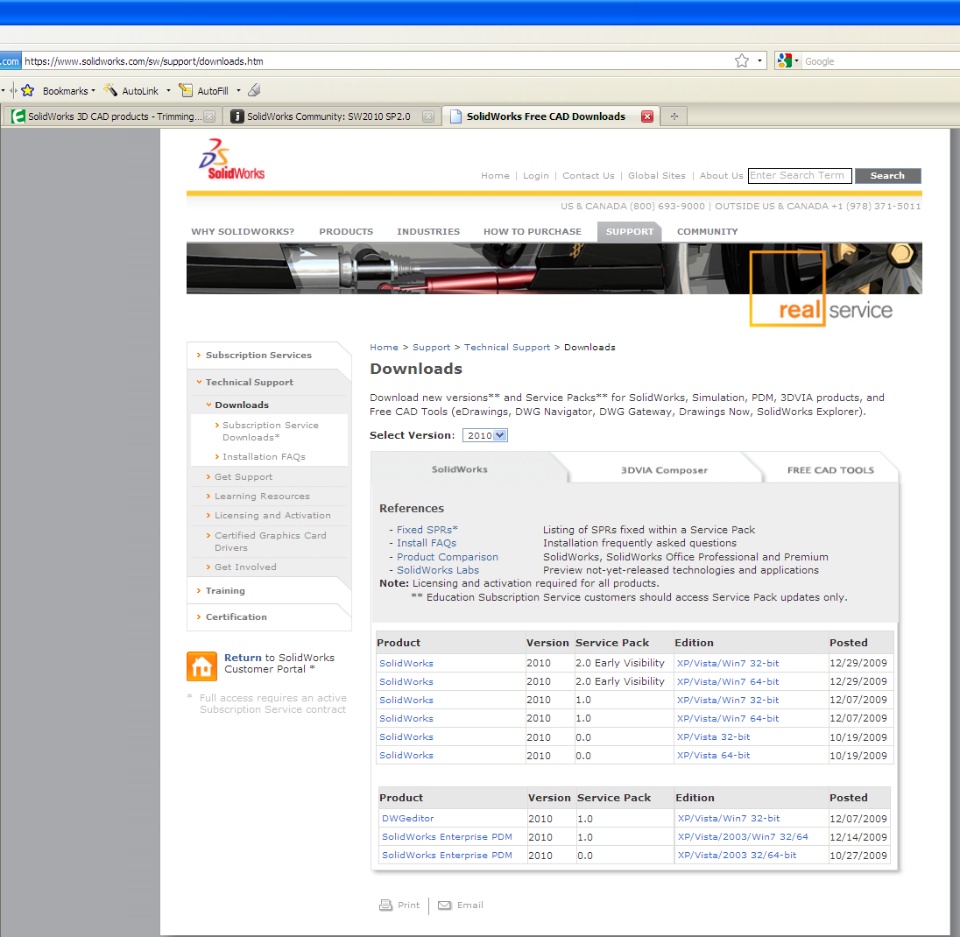
Task: Open the SolidWorks Labs link
Action: 438,570
